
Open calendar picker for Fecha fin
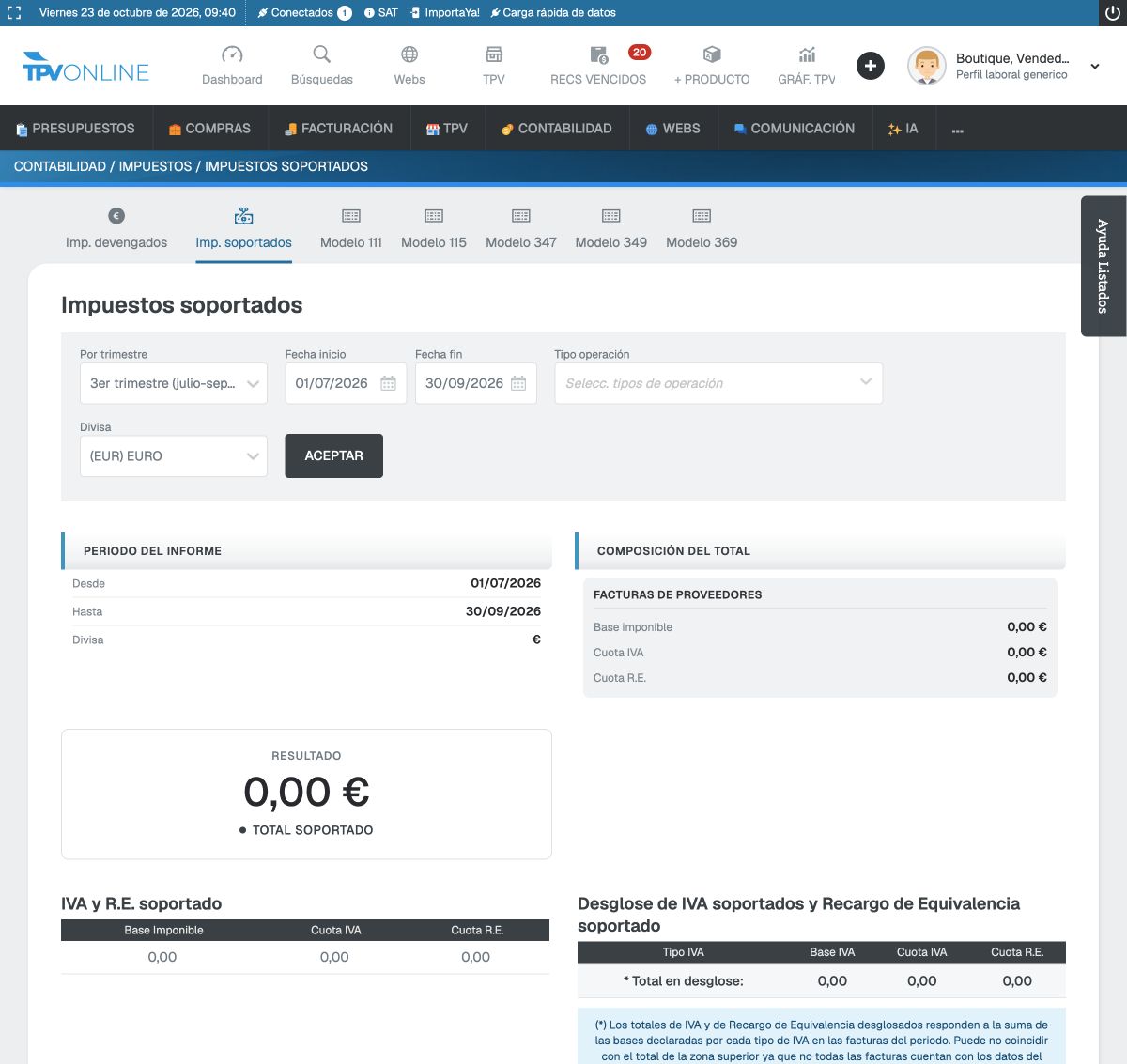[x=518, y=383]
